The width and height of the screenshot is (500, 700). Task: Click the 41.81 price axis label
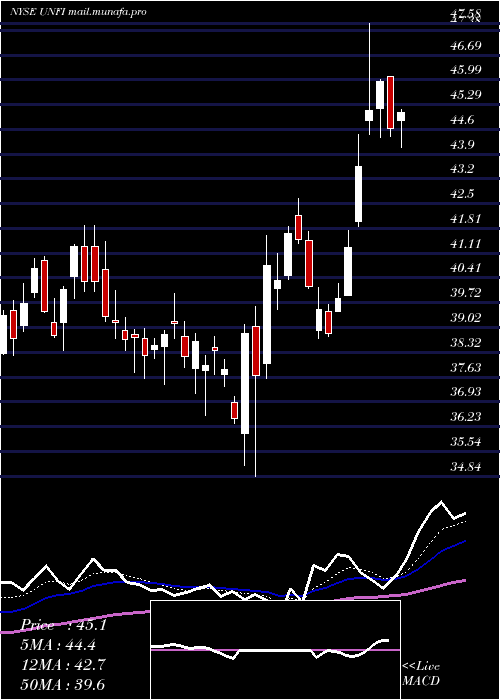coord(465,219)
